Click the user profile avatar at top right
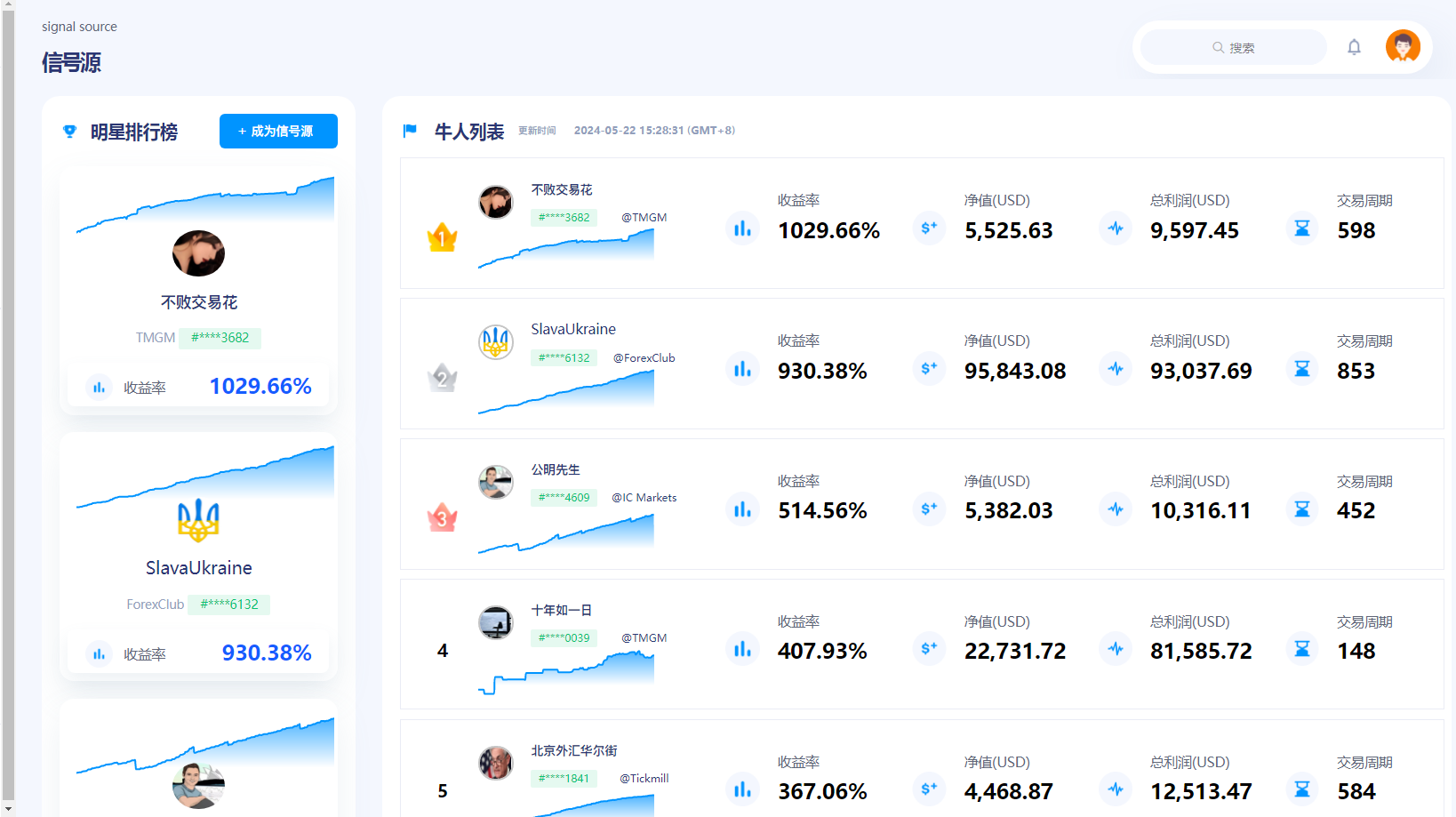 (x=1403, y=46)
